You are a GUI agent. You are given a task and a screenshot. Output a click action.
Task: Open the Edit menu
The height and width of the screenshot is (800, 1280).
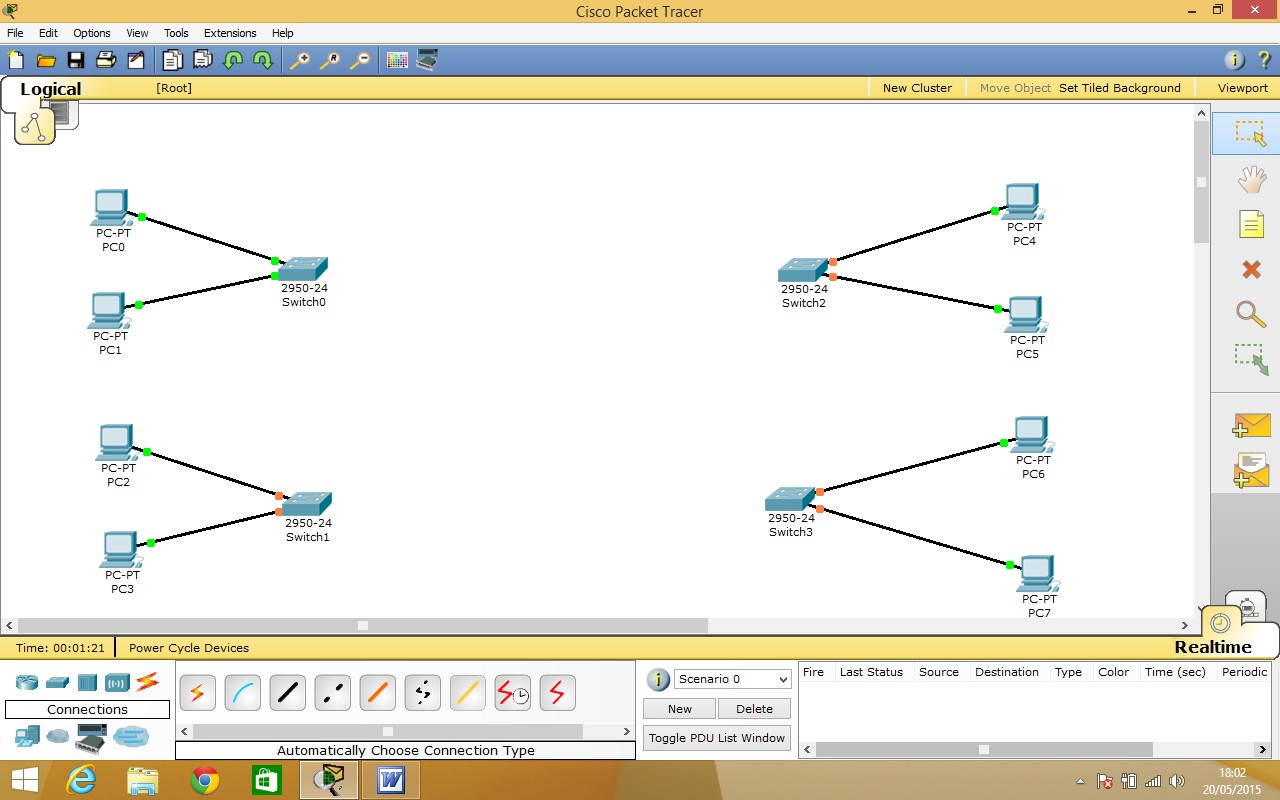[48, 33]
